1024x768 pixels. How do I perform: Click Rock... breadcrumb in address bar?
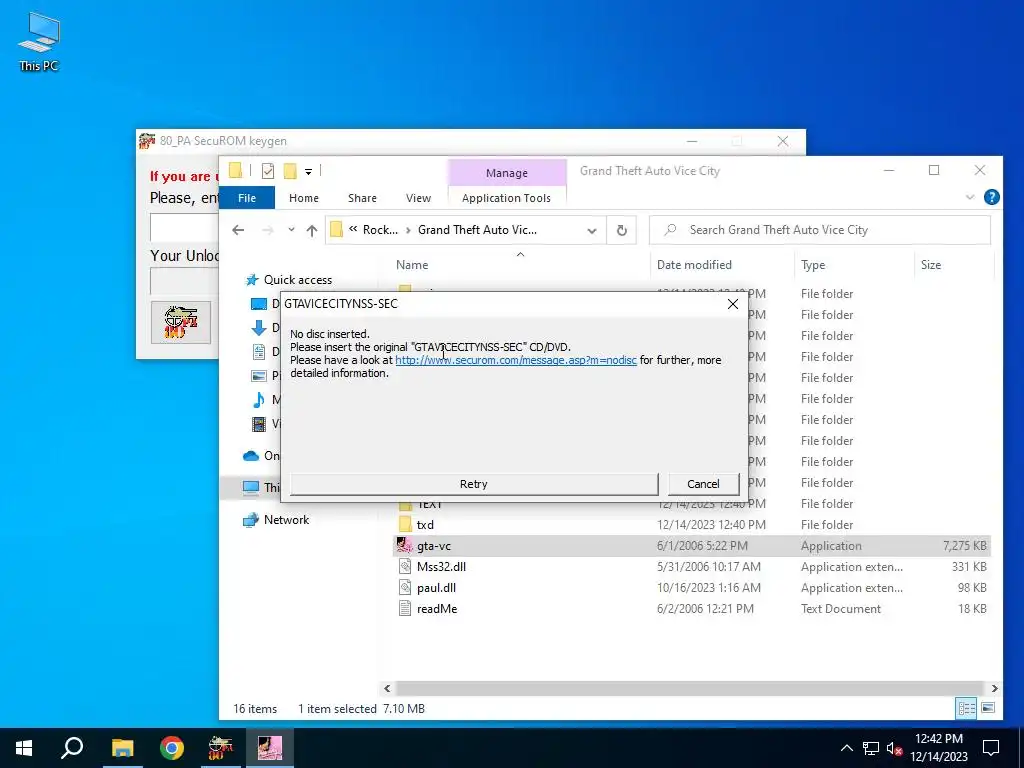(x=380, y=230)
